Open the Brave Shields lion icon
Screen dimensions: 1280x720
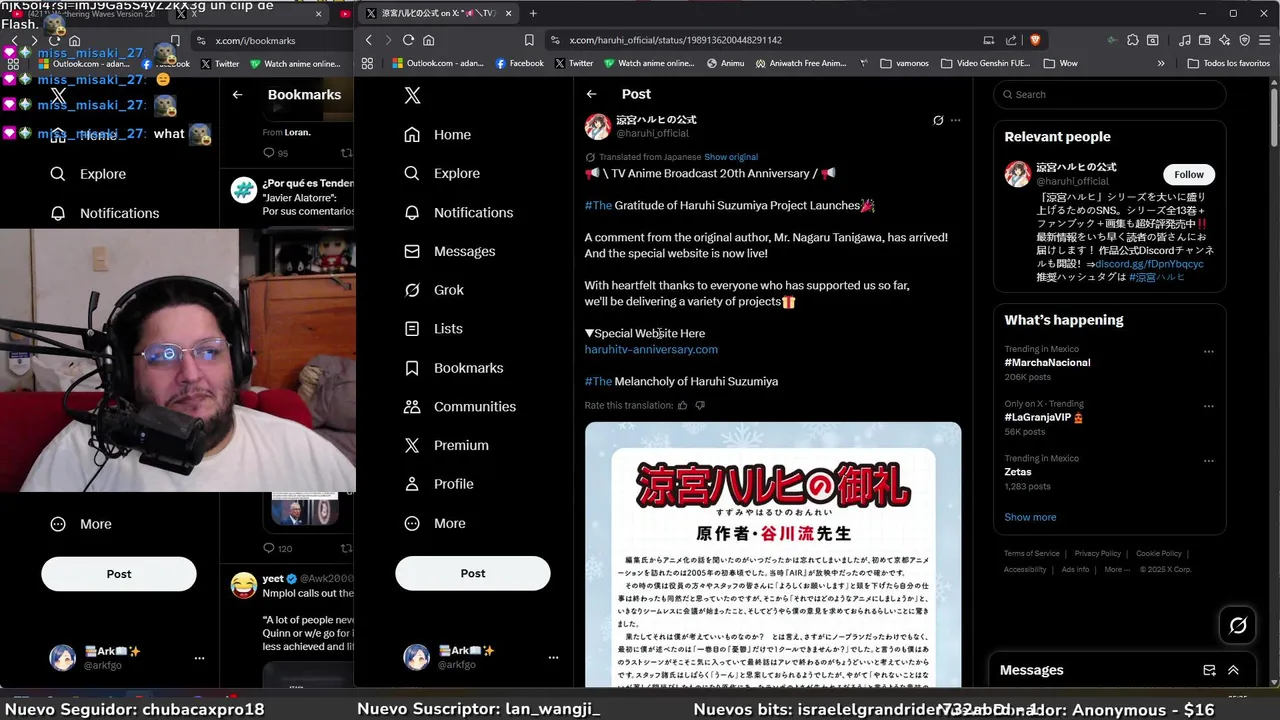coord(1034,40)
